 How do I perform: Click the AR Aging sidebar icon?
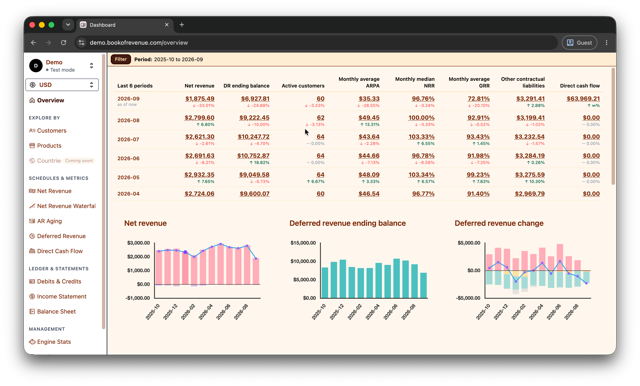[32, 221]
